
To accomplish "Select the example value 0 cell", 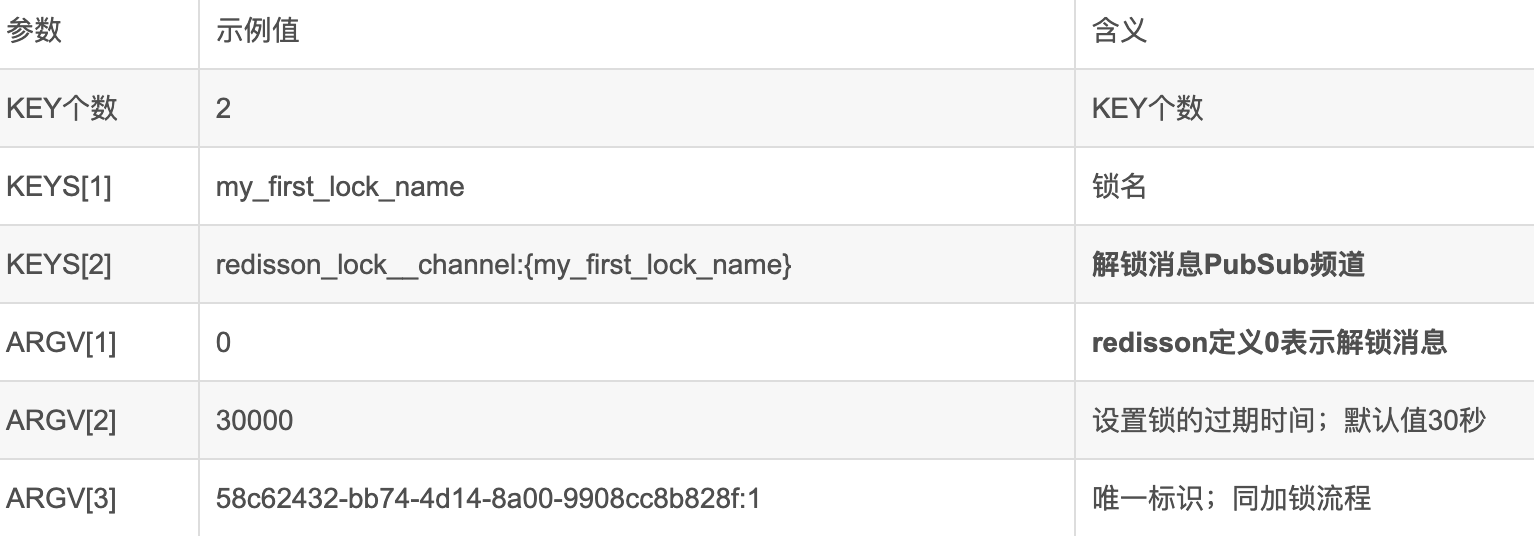I will coord(223,343).
